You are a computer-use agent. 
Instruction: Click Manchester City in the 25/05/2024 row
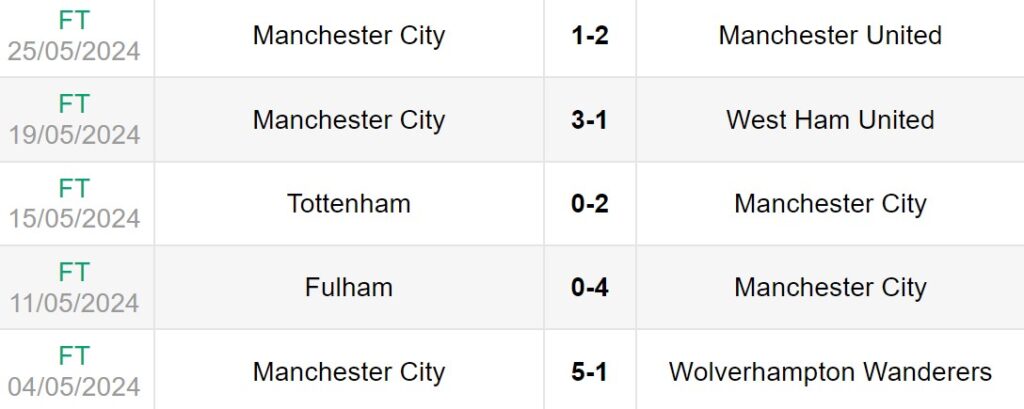click(x=349, y=36)
